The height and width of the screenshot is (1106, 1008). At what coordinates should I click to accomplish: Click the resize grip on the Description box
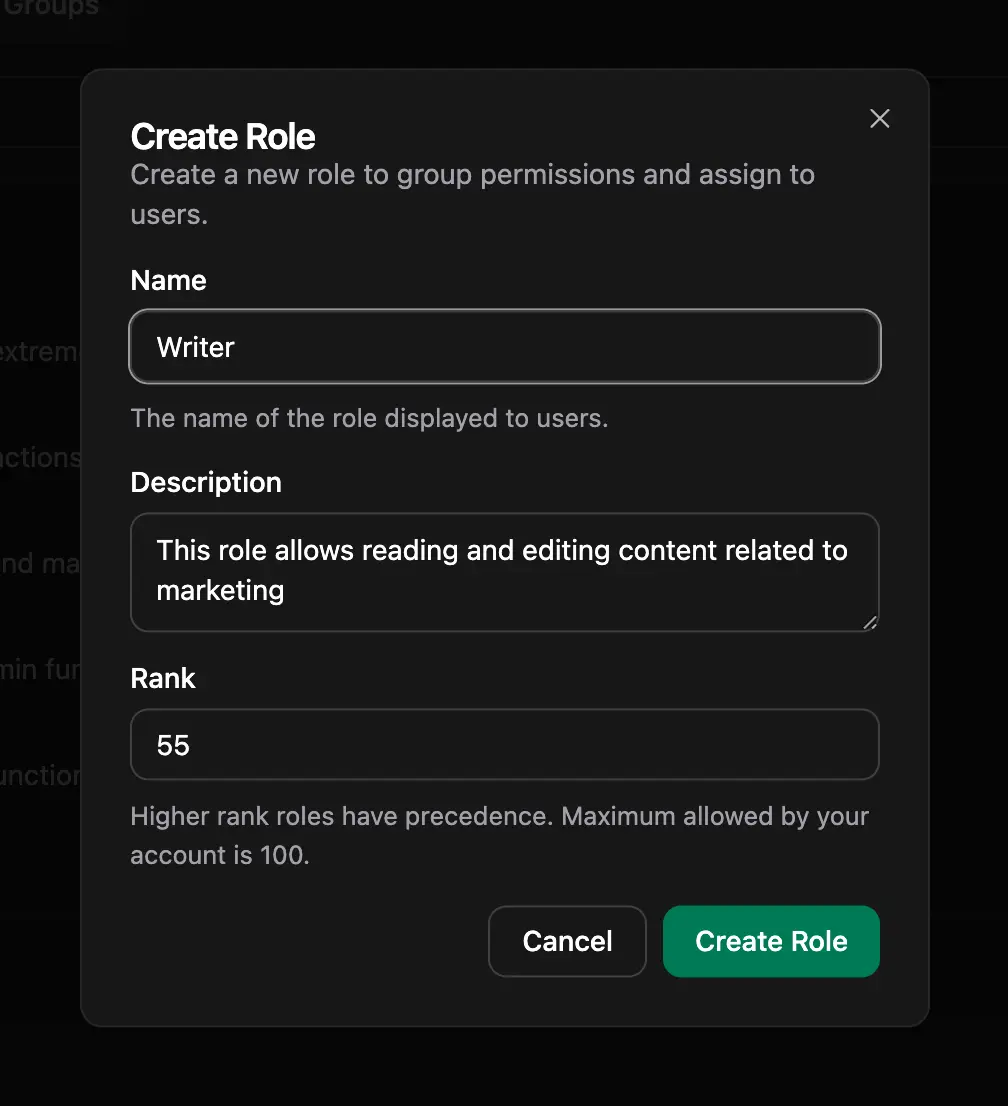868,622
